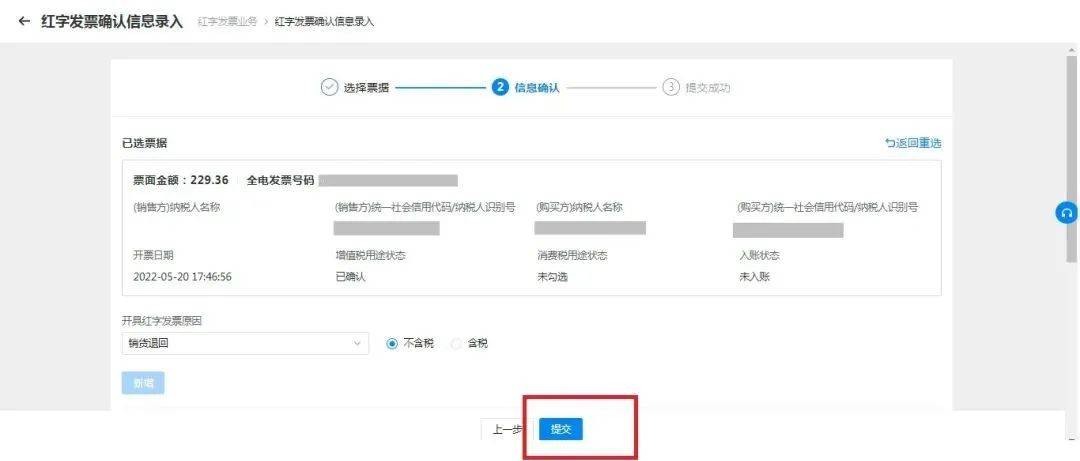The image size is (1080, 461).
Task: Click the 上一步 button
Action: [507, 429]
